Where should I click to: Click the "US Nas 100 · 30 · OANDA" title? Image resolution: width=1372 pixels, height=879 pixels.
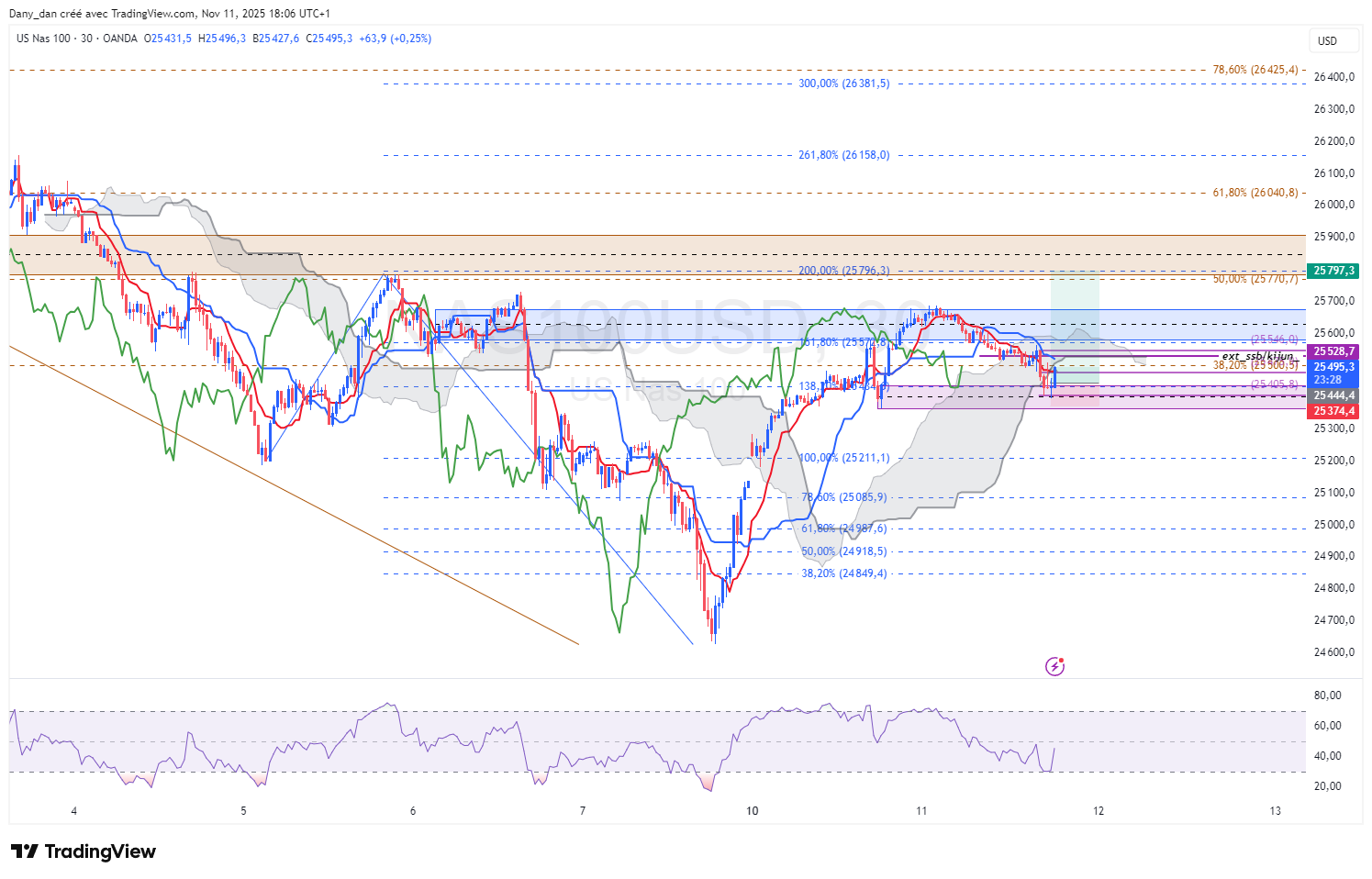coord(77,39)
